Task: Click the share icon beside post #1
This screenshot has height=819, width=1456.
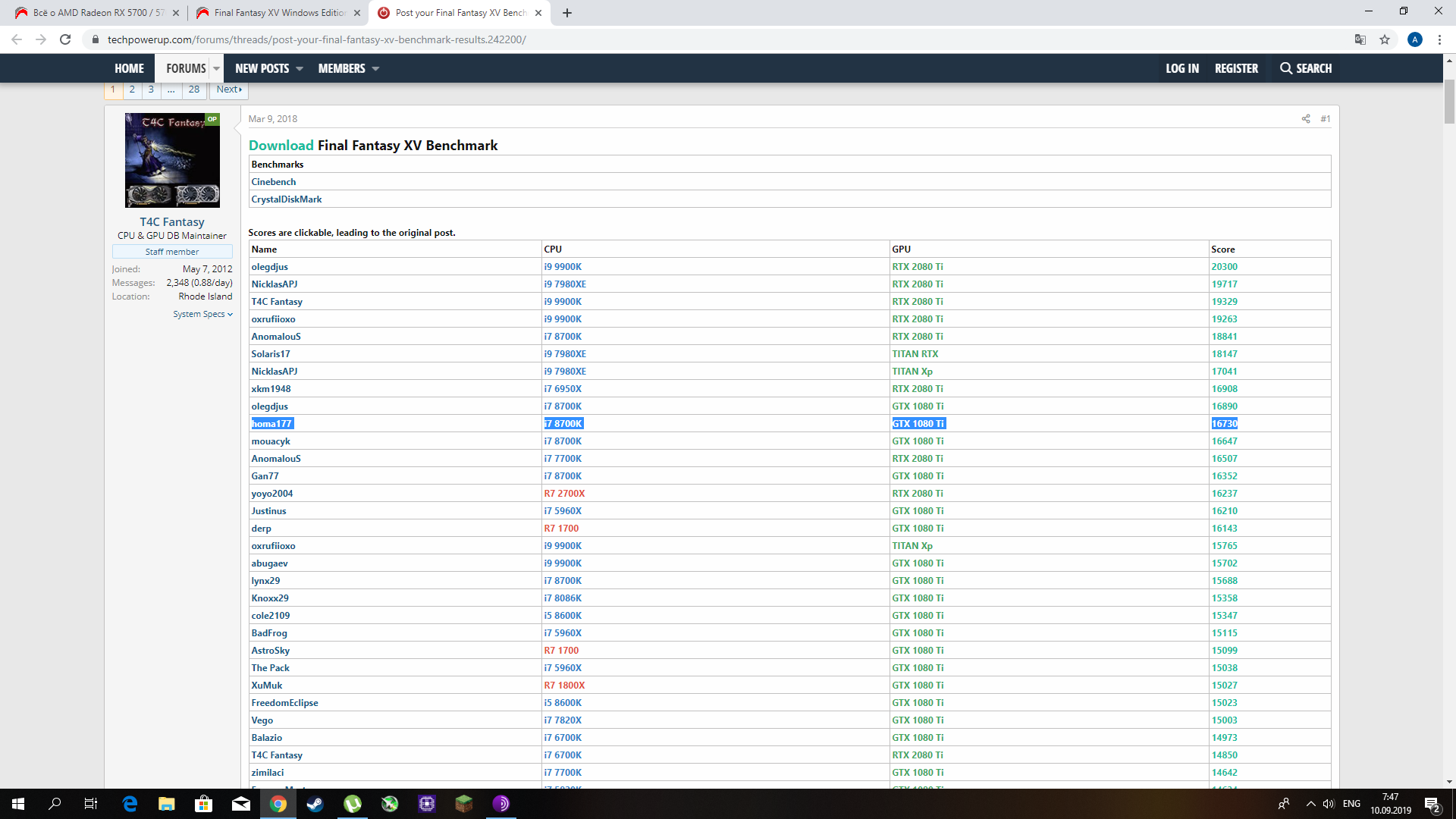Action: tap(1306, 119)
